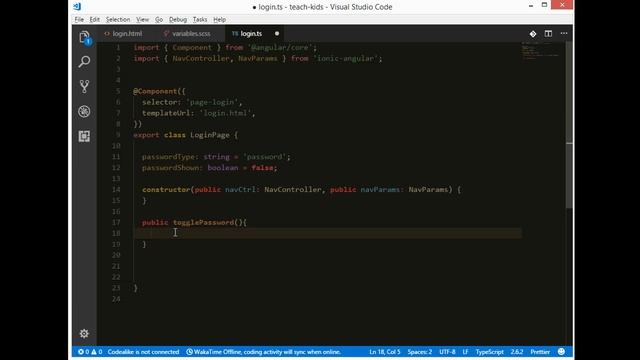Open the Go menu
This screenshot has width=640, height=360.
click(159, 20)
